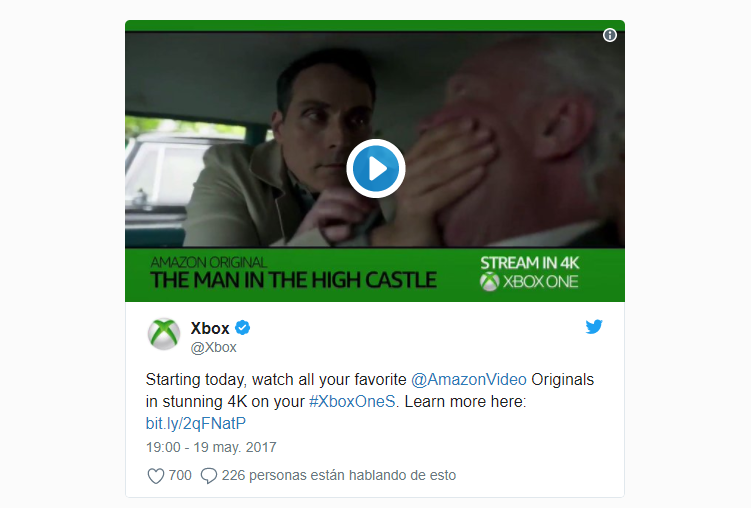Open replies via the speech bubble icon
Screen dimensions: 751x508
(x=209, y=475)
